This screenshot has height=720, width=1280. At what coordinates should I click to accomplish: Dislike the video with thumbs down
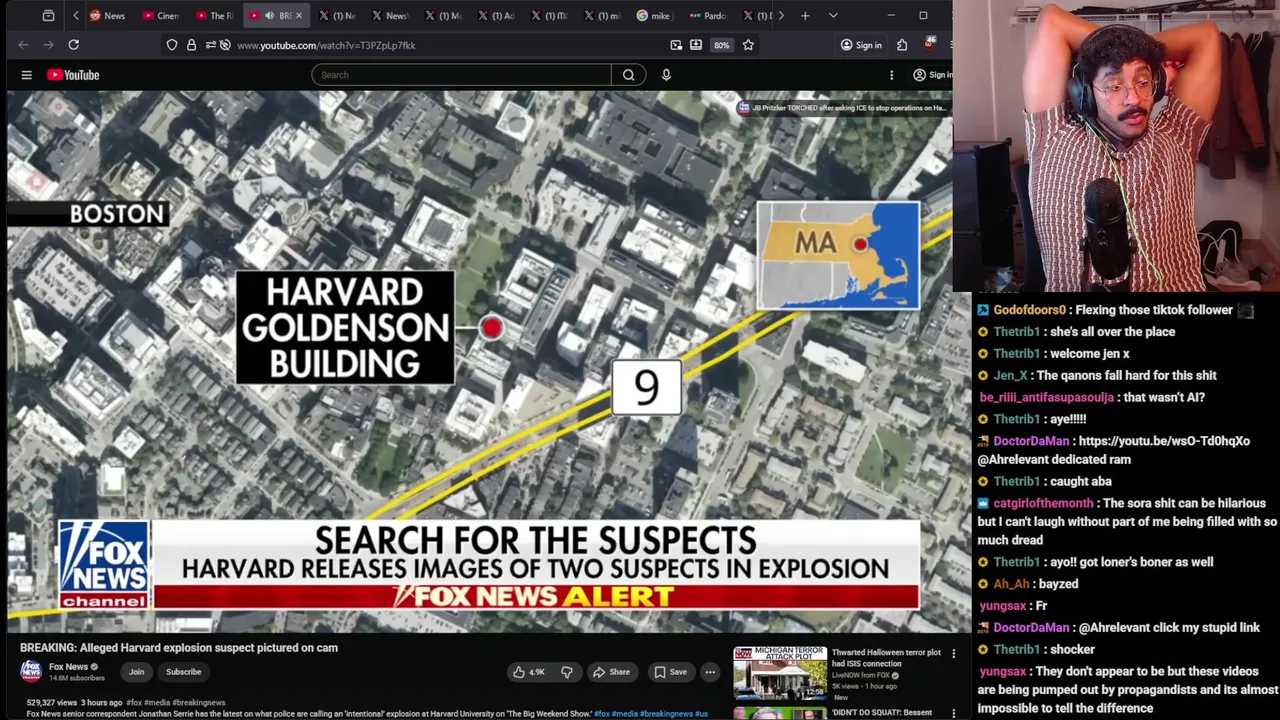coord(566,672)
